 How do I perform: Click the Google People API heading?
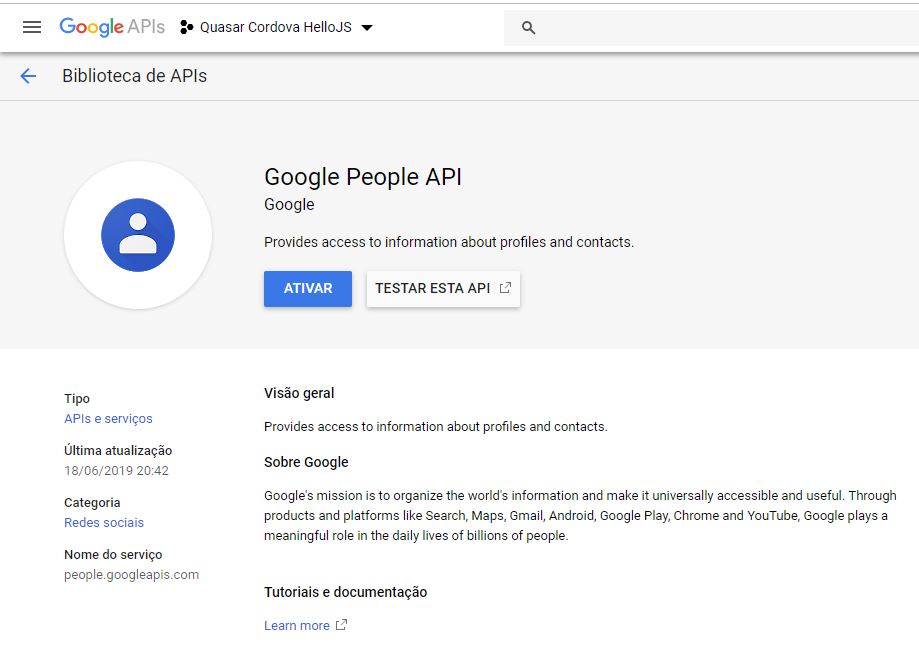[x=362, y=177]
